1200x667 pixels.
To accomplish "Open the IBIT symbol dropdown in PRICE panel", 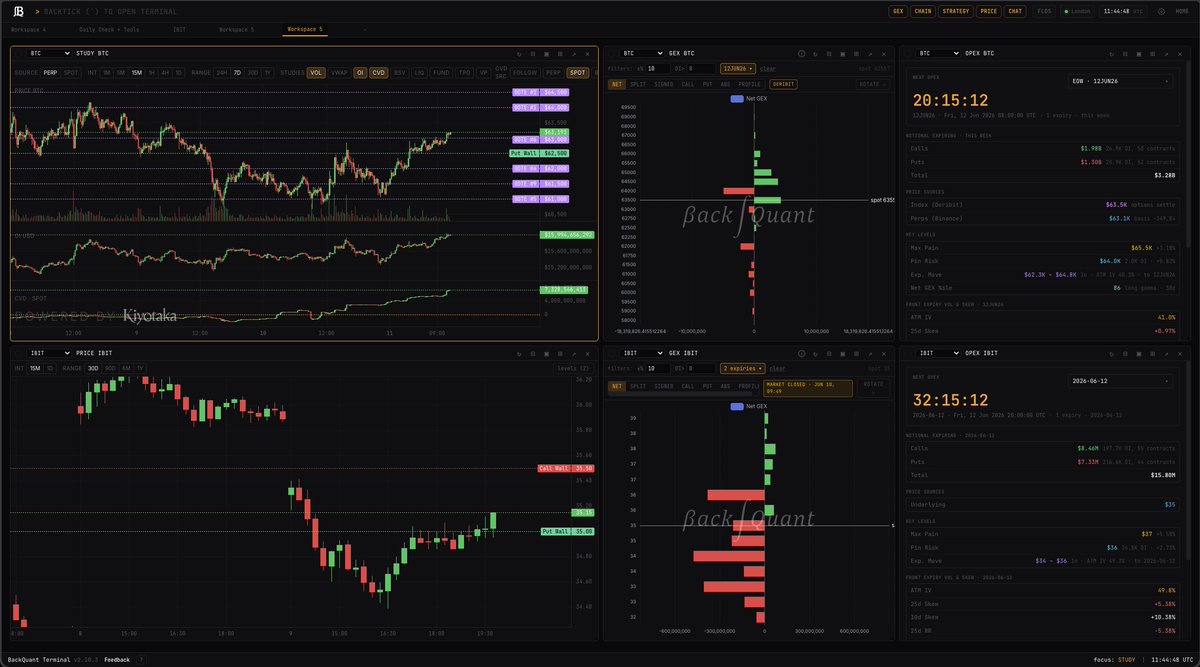I will 50,353.
